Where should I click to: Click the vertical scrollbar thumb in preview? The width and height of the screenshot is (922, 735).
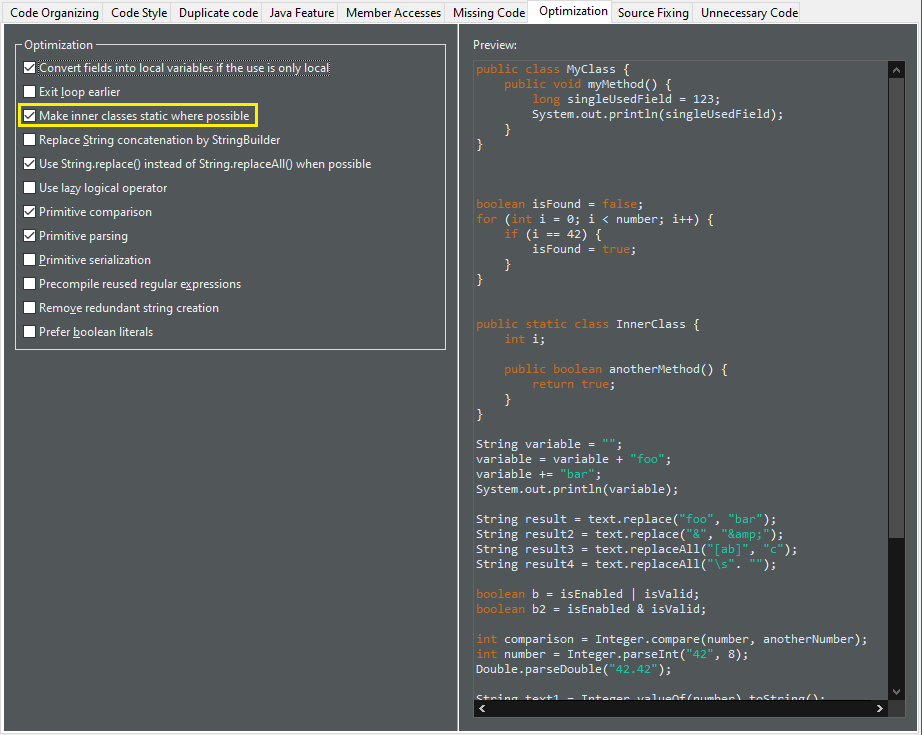(x=896, y=308)
